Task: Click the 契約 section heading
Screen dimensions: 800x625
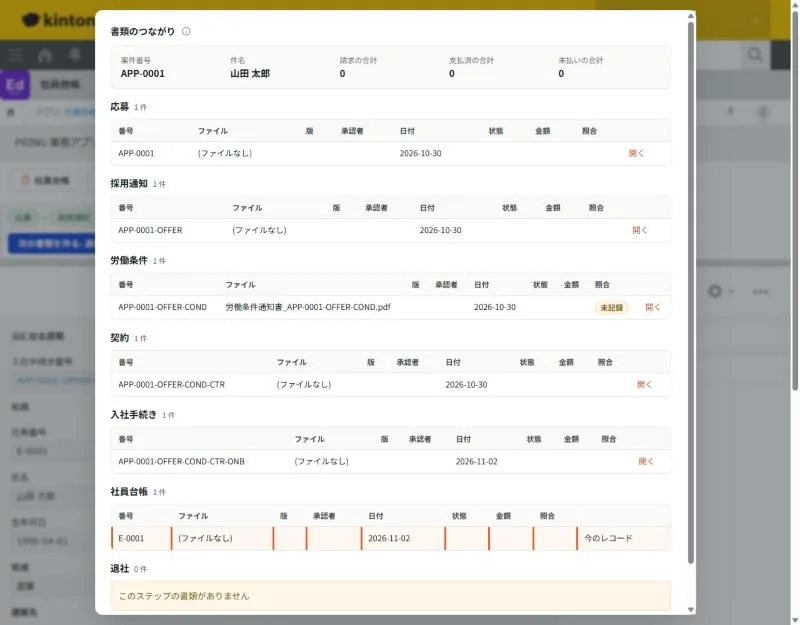Action: tap(119, 338)
